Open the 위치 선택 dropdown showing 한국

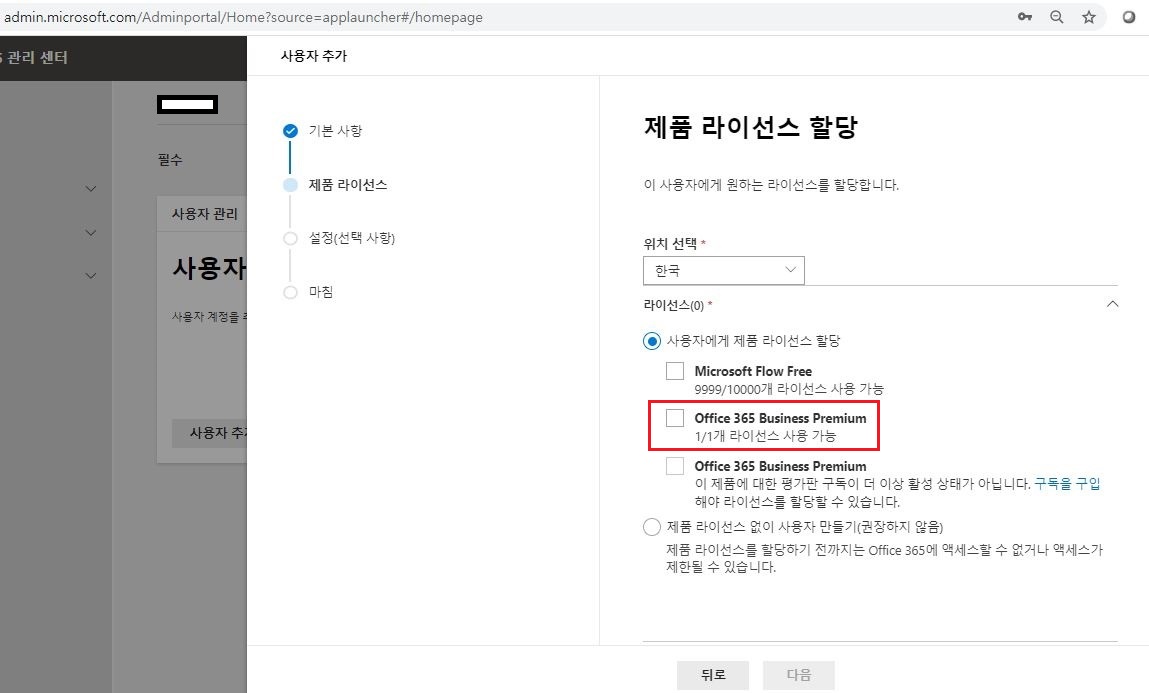point(723,270)
